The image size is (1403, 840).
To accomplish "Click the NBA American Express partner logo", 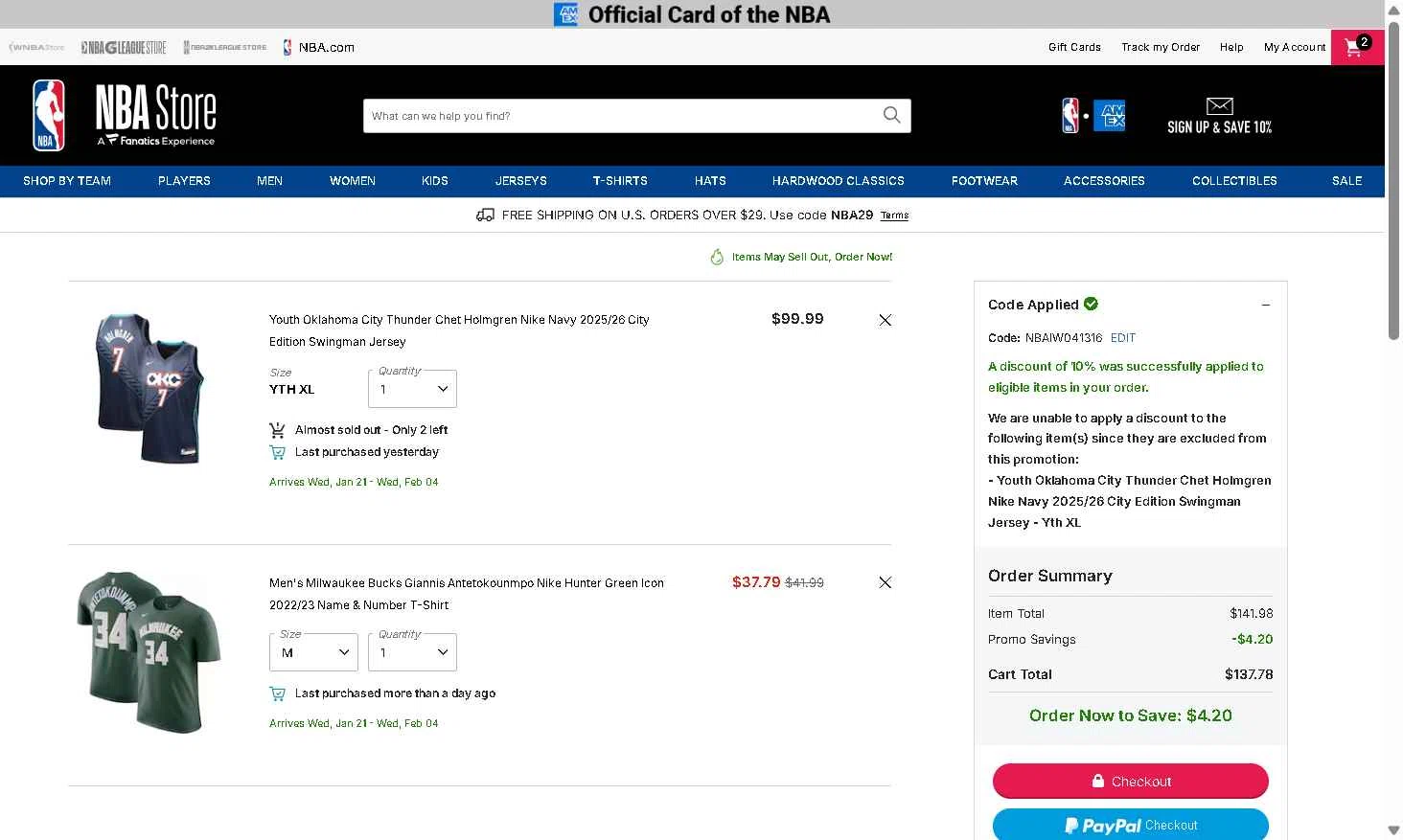I will pyautogui.click(x=1093, y=116).
